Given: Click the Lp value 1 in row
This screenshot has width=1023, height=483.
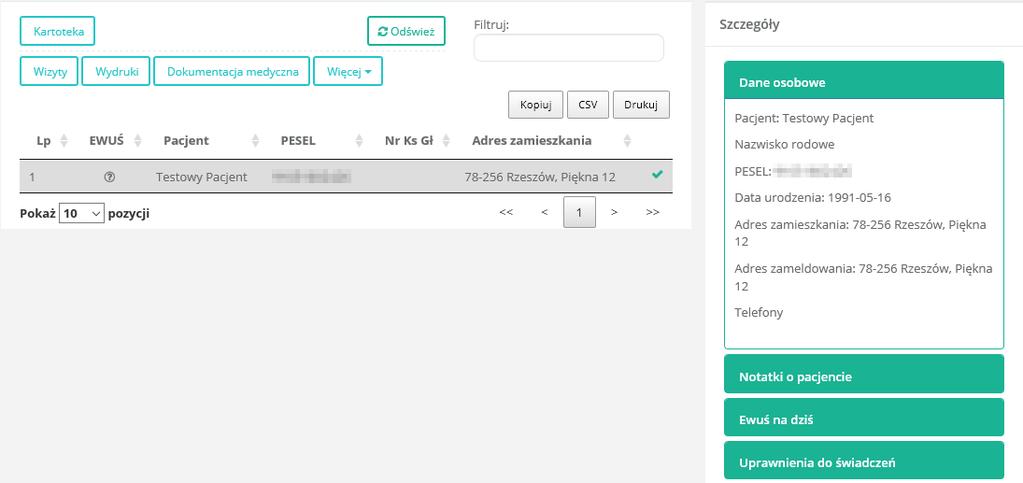Looking at the screenshot, I should point(32,177).
